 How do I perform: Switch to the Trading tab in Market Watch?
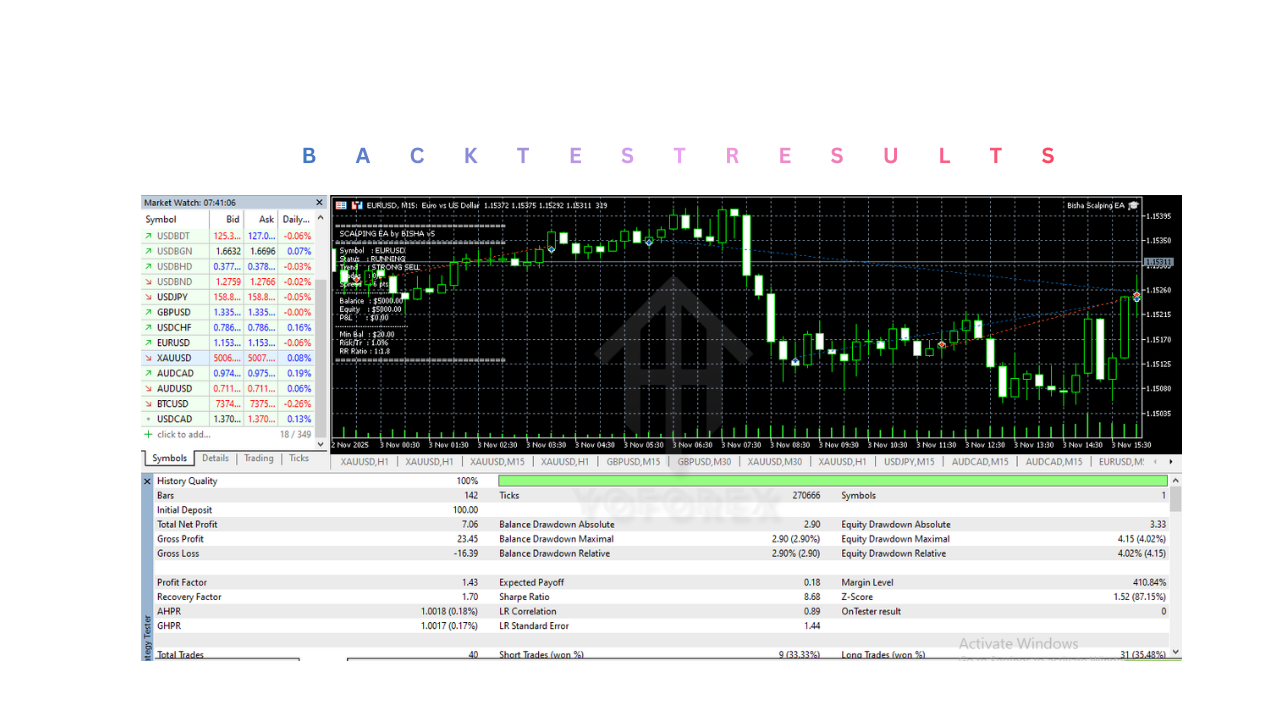click(x=258, y=458)
